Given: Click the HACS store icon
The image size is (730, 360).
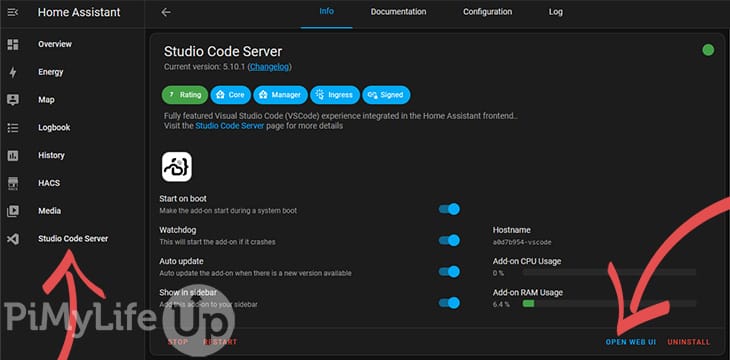Looking at the screenshot, I should [x=13, y=183].
